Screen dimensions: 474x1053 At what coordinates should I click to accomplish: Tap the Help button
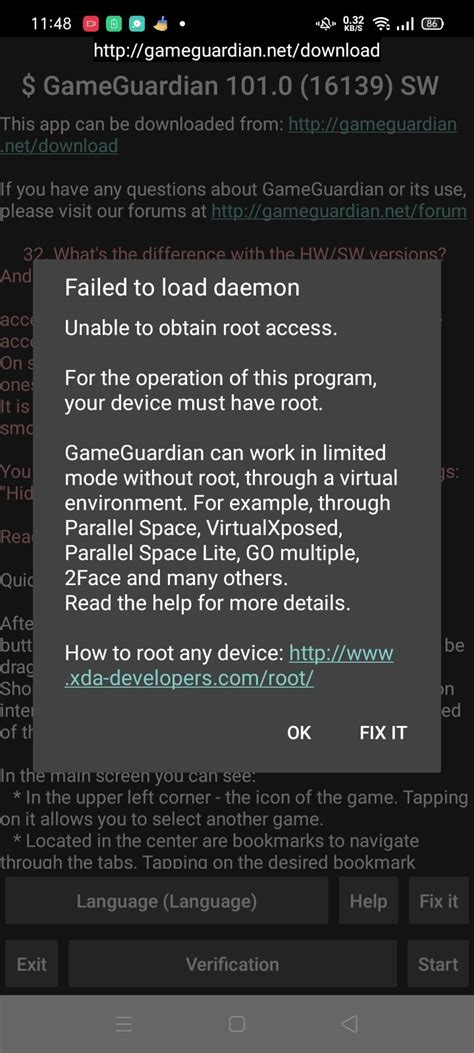click(368, 901)
